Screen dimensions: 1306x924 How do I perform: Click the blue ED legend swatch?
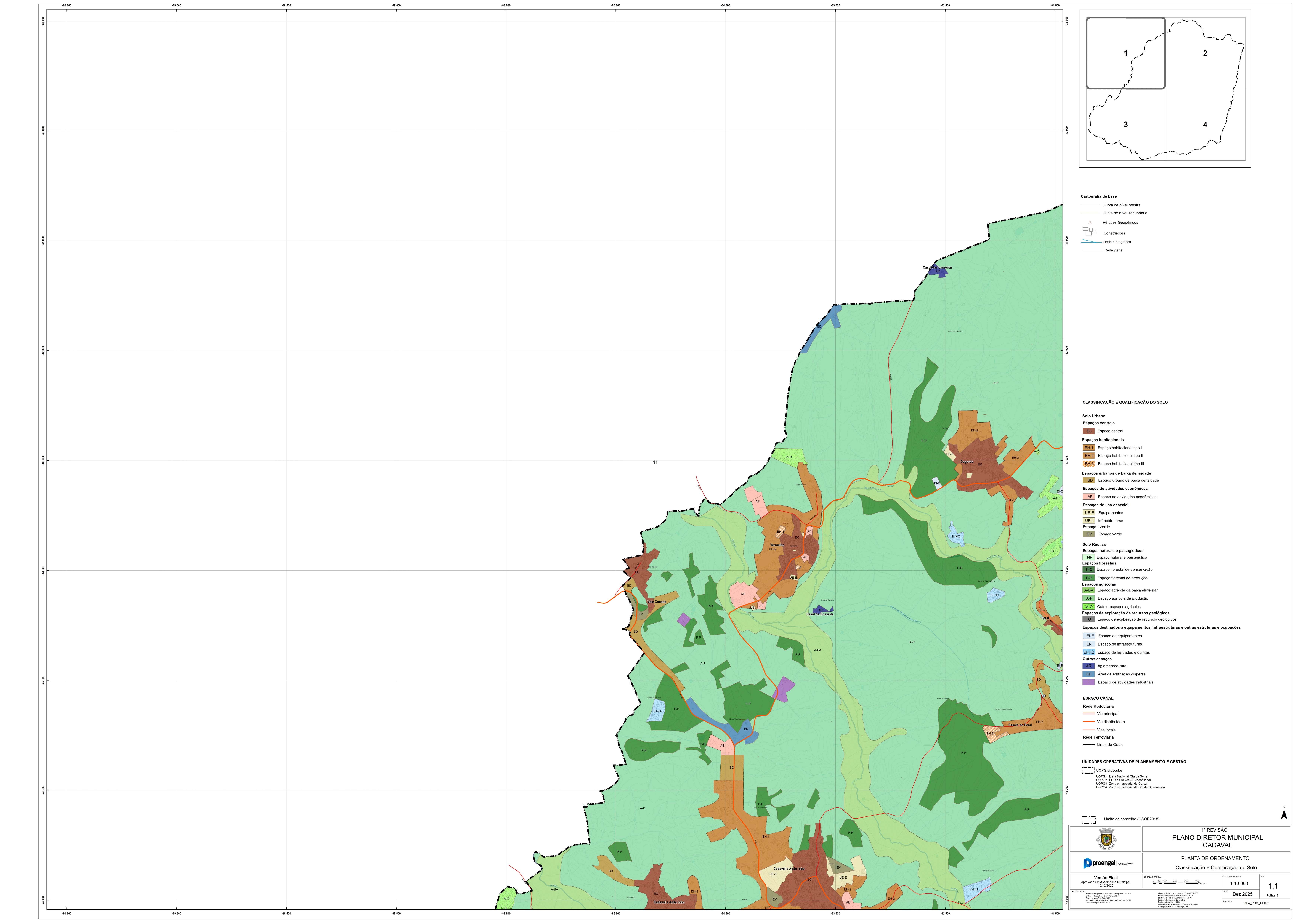coord(1089,674)
